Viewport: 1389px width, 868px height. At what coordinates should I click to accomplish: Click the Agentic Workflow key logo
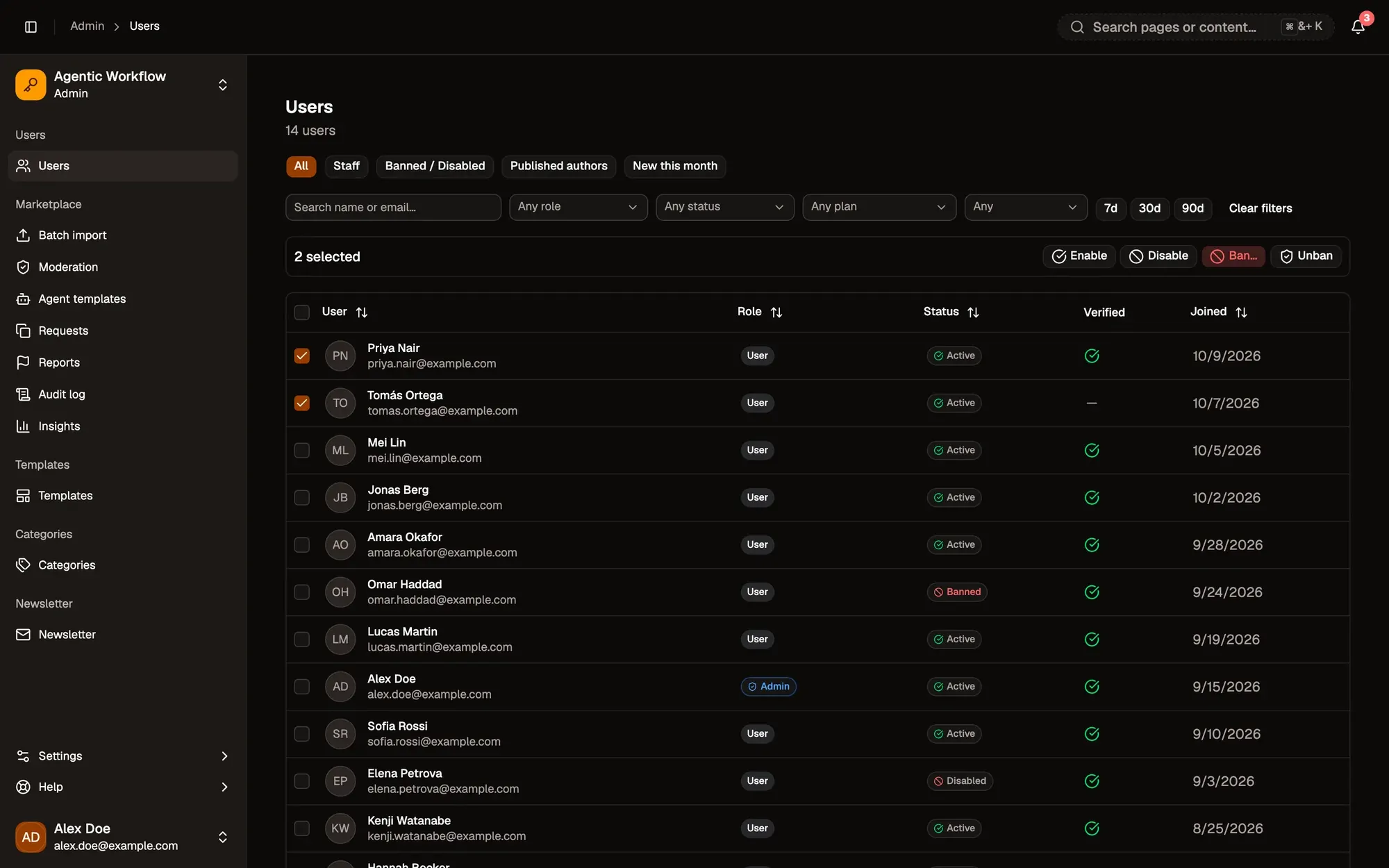coord(31,85)
